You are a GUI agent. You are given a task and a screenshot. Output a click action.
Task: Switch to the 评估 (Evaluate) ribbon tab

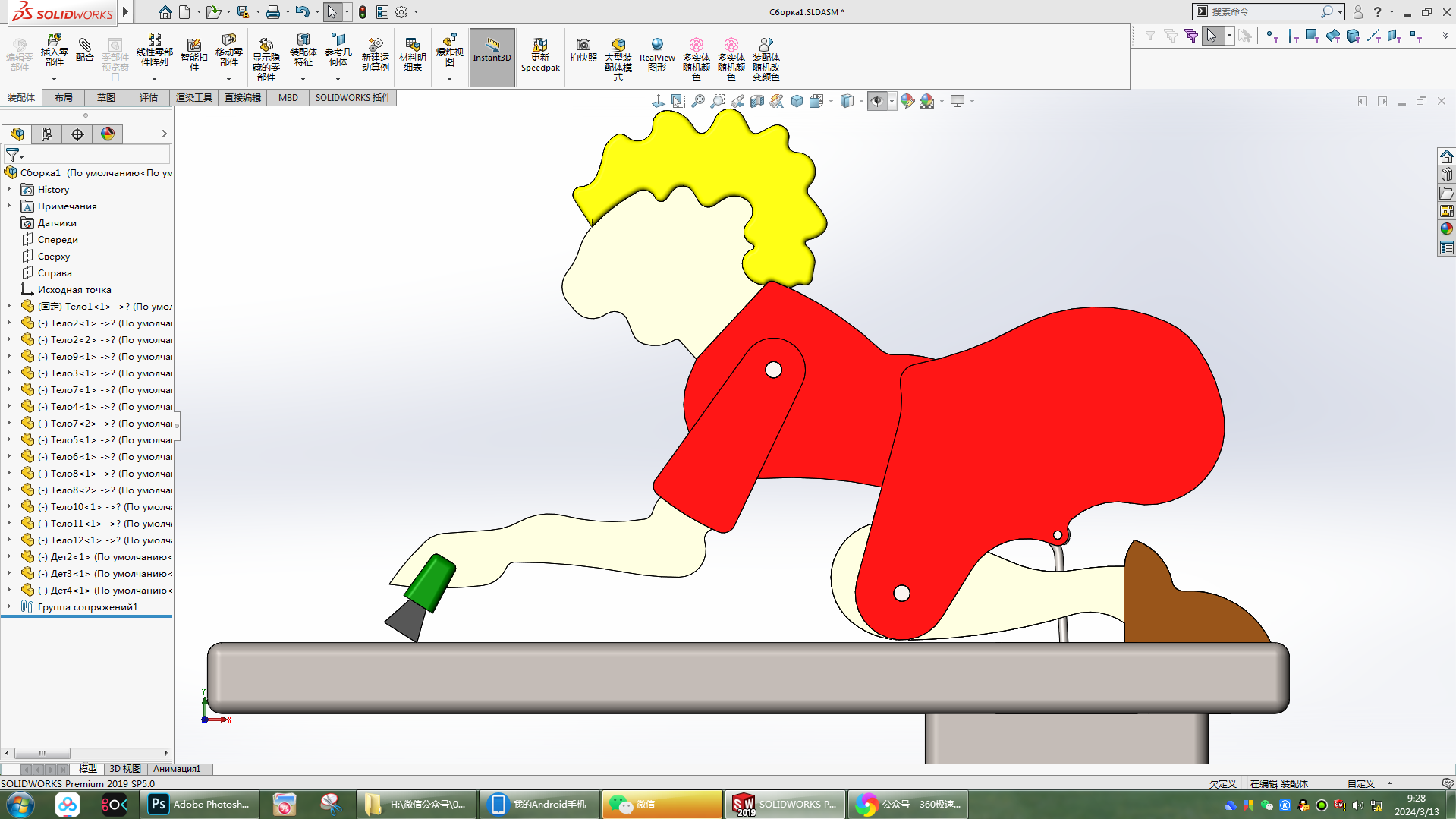tap(149, 98)
